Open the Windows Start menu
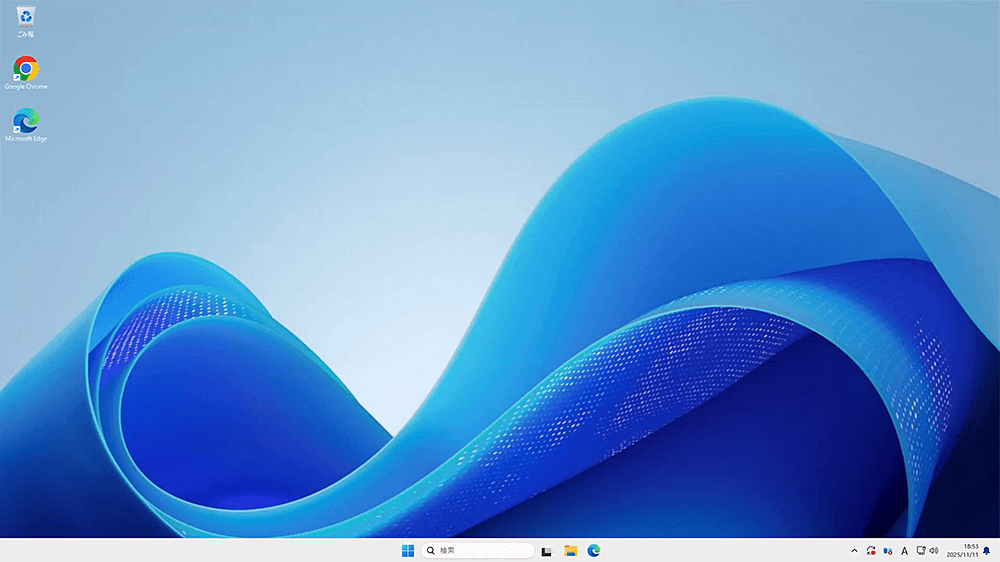This screenshot has height=562, width=1000. 408,550
